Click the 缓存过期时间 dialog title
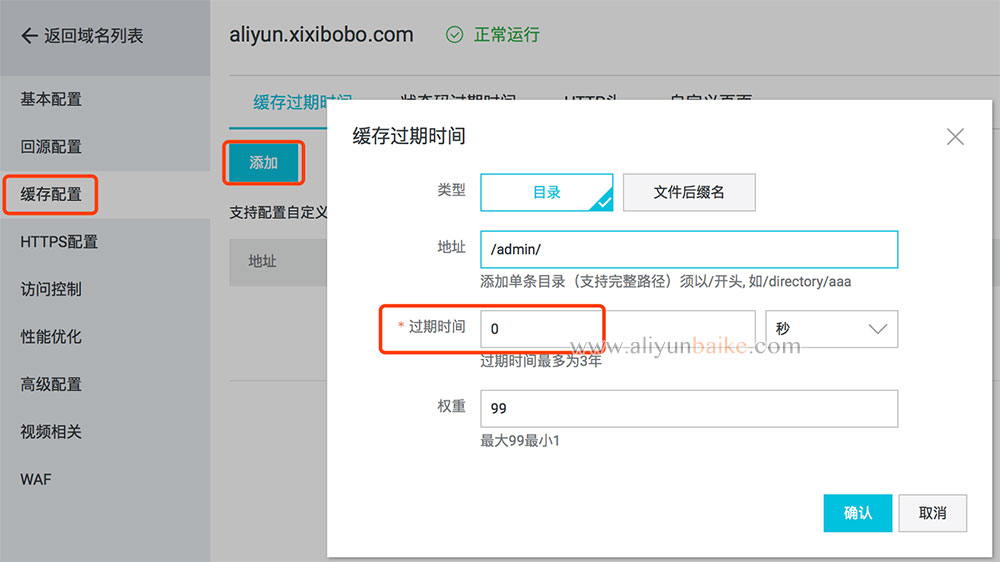The height and width of the screenshot is (562, 1000). pyautogui.click(x=409, y=136)
